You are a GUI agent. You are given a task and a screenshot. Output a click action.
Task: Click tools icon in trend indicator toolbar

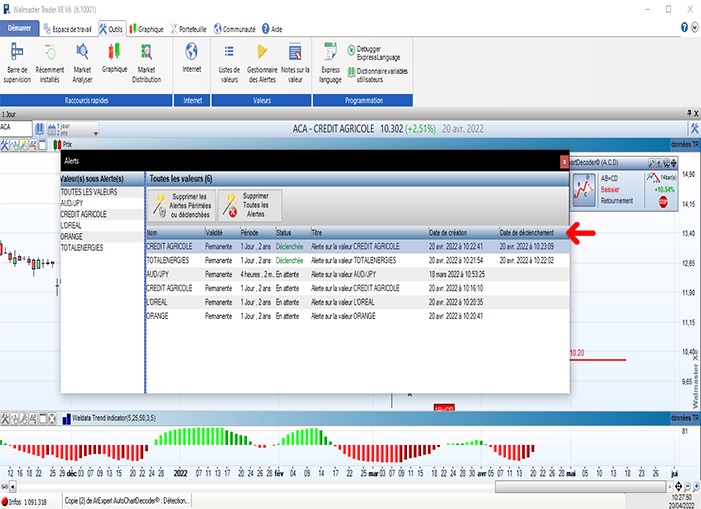pyautogui.click(x=5, y=419)
